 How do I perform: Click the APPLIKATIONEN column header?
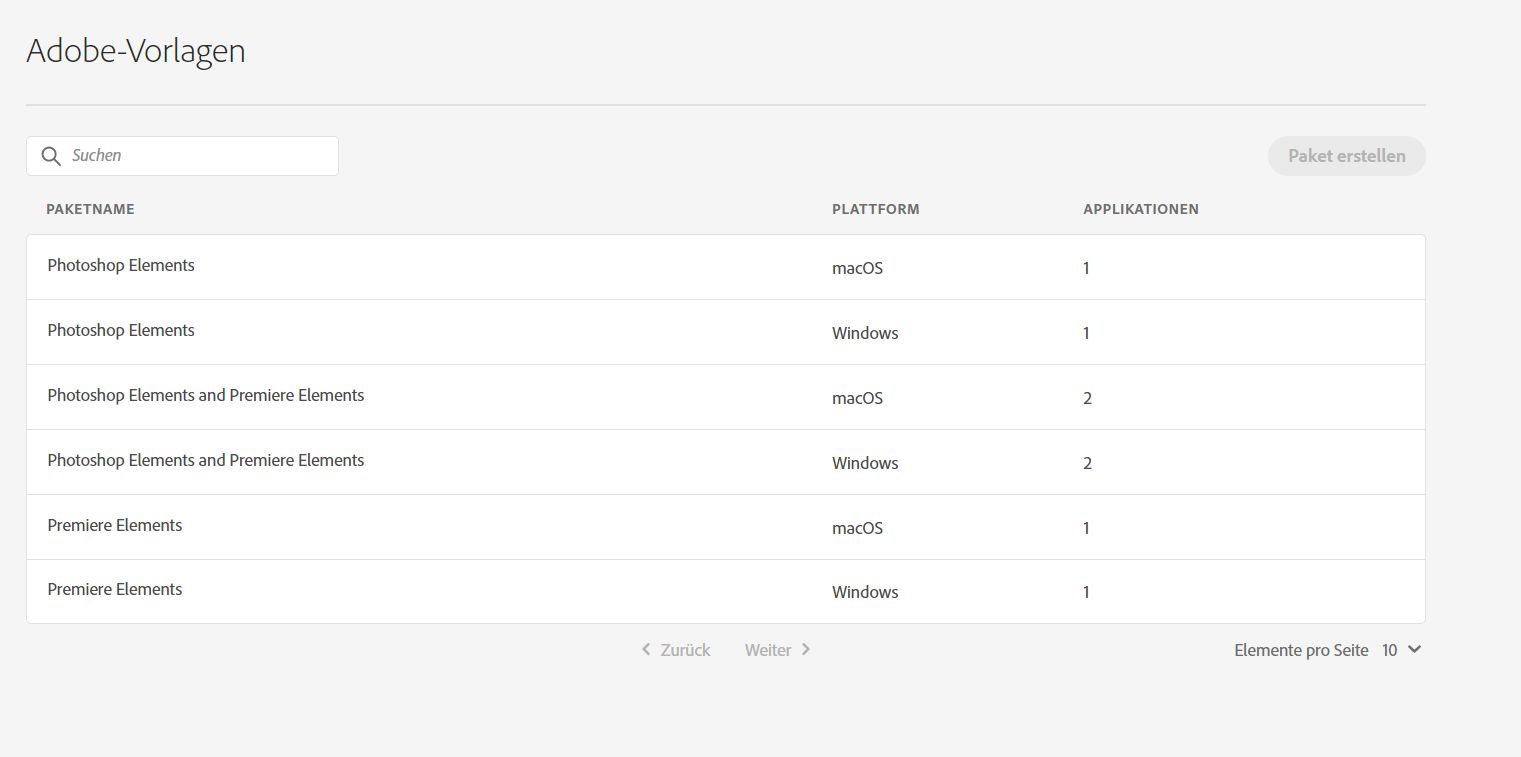coord(1140,209)
